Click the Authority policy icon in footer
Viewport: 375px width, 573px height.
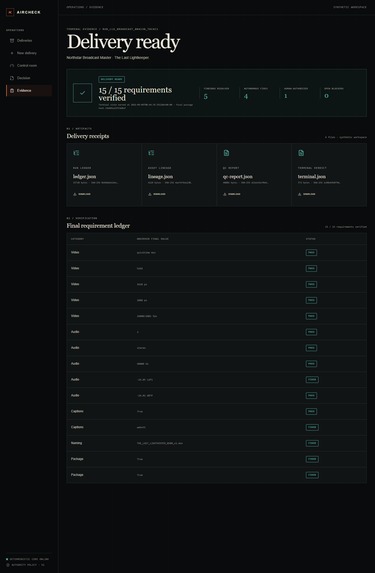[x=8, y=565]
